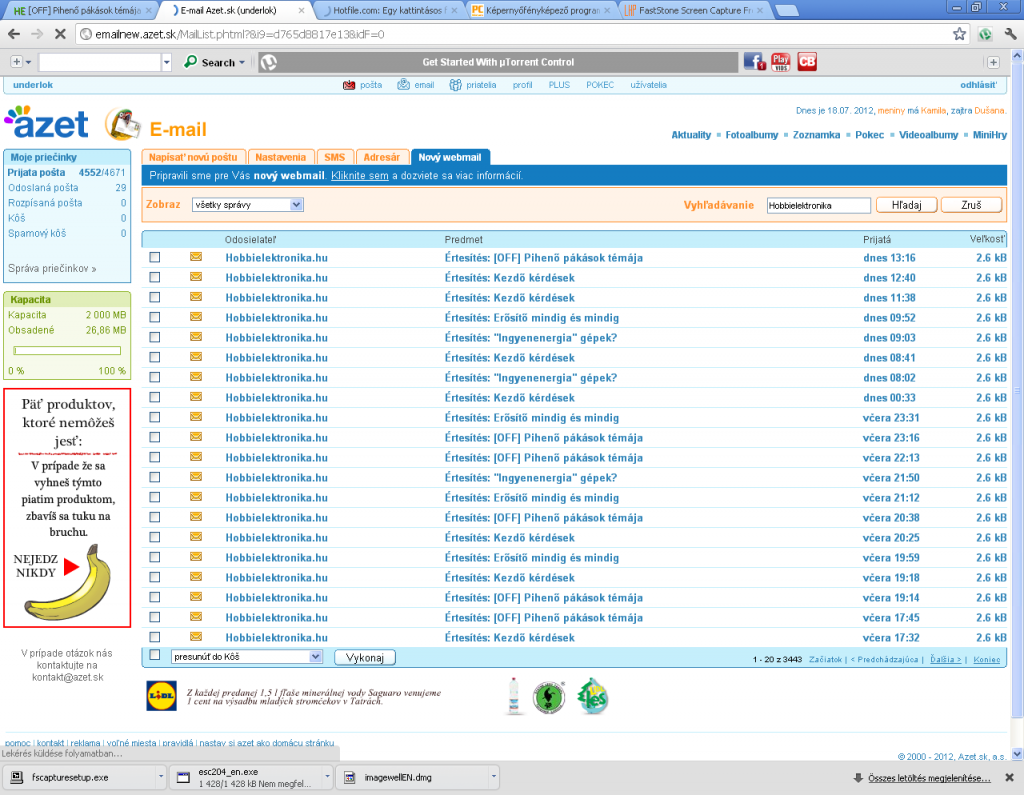Screen dimensions: 1024x795
Task: Expand 'Správa priečinkov' folder management
Action: tap(52, 268)
